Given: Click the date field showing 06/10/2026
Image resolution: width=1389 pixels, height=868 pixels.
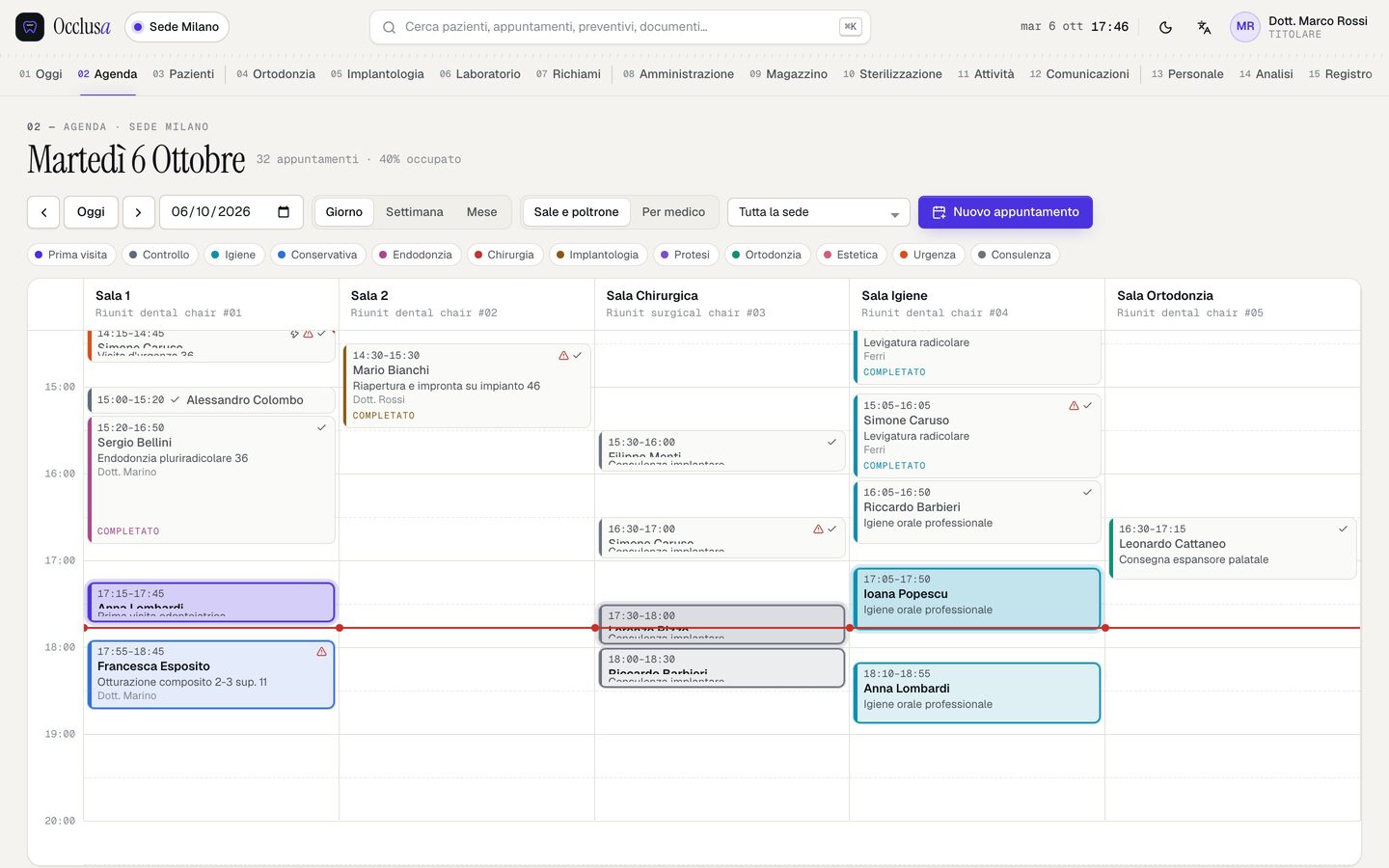Looking at the screenshot, I should pos(231,212).
